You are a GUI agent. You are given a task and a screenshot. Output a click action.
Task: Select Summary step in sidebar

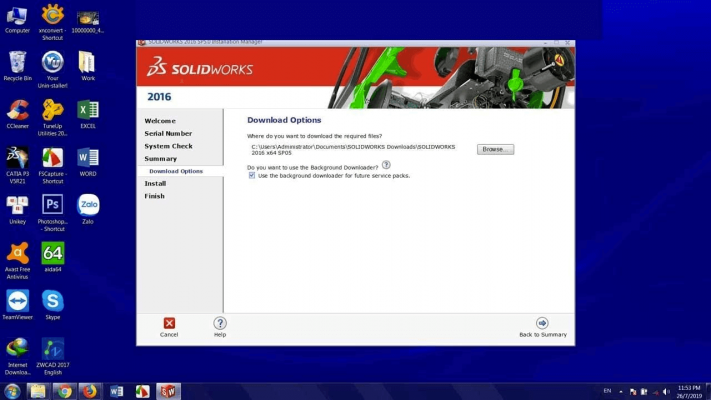[x=160, y=158]
